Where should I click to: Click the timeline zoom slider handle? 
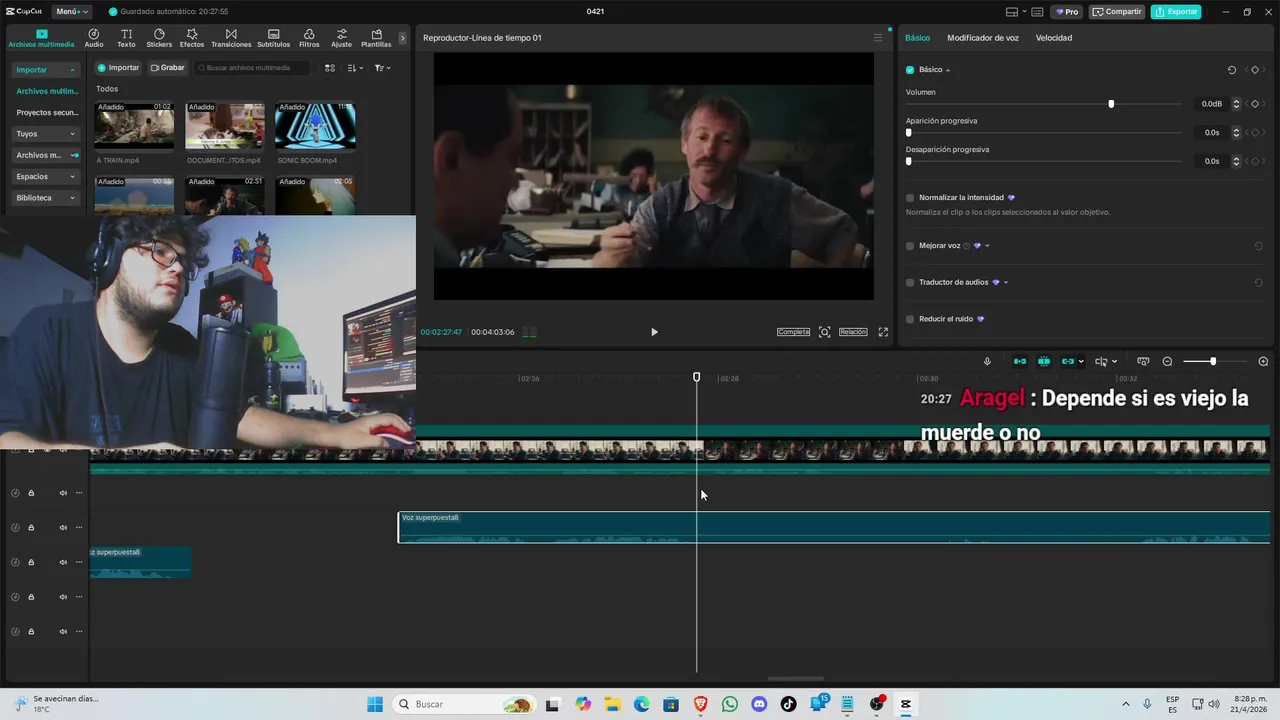[1213, 362]
